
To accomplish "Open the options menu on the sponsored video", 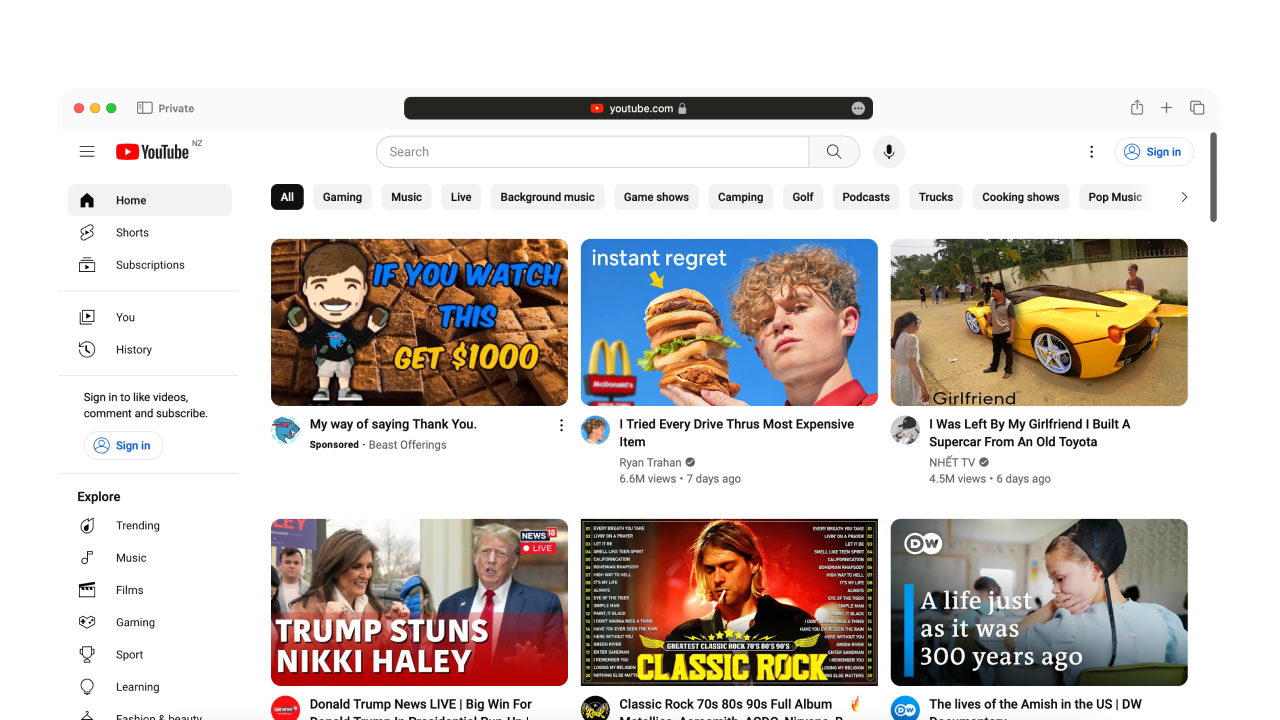I will 561,424.
